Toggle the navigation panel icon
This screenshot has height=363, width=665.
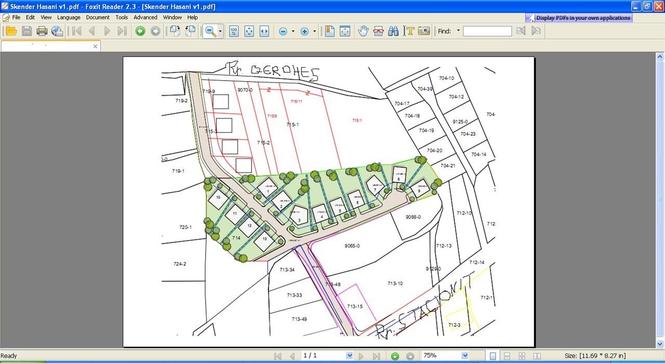point(330,31)
